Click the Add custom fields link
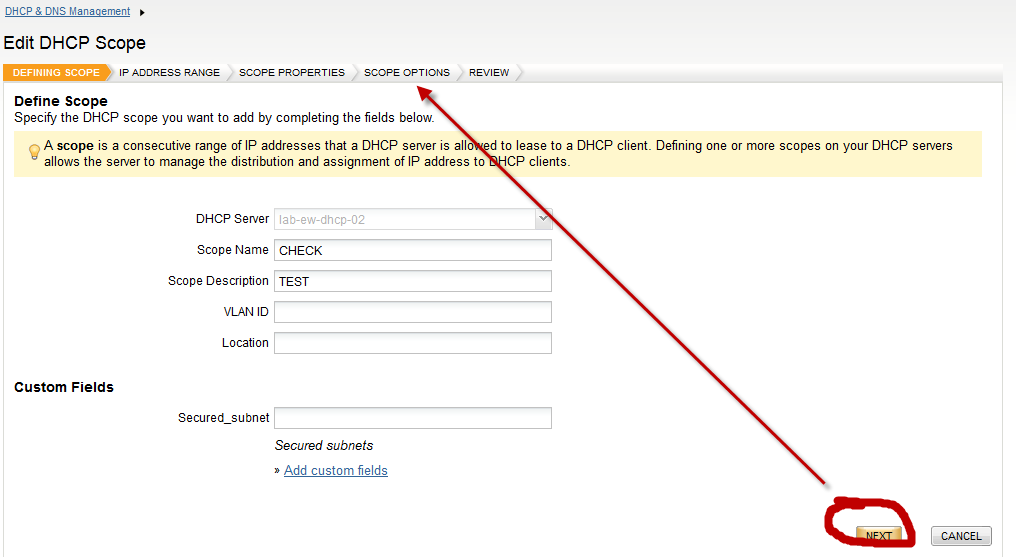Viewport: 1016px width, 557px height. point(336,471)
